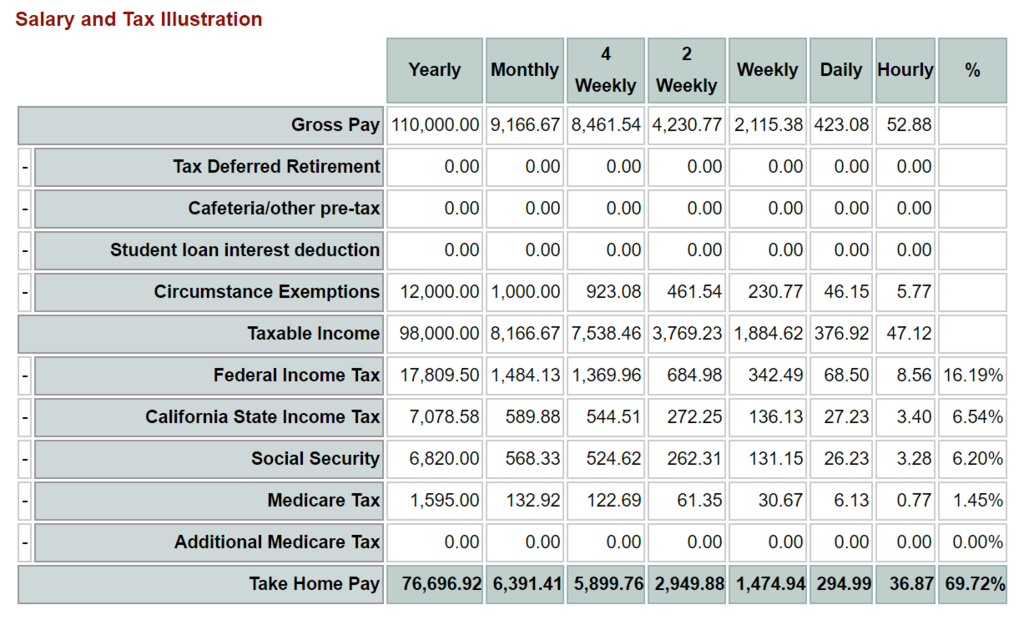Click the minus marker beside Tax Deferred Retirement
This screenshot has height=620, width=1024.
25,167
